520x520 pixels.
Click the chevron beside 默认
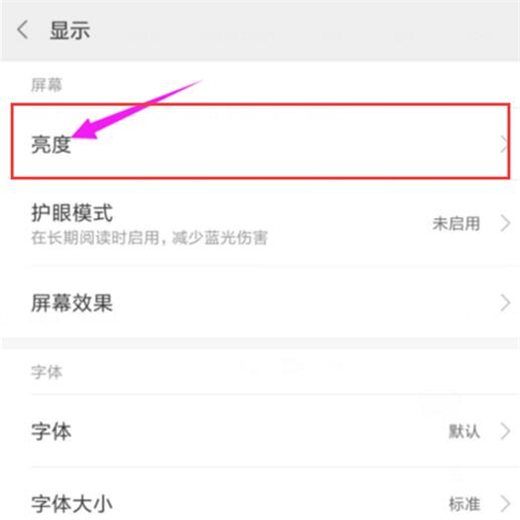505,431
